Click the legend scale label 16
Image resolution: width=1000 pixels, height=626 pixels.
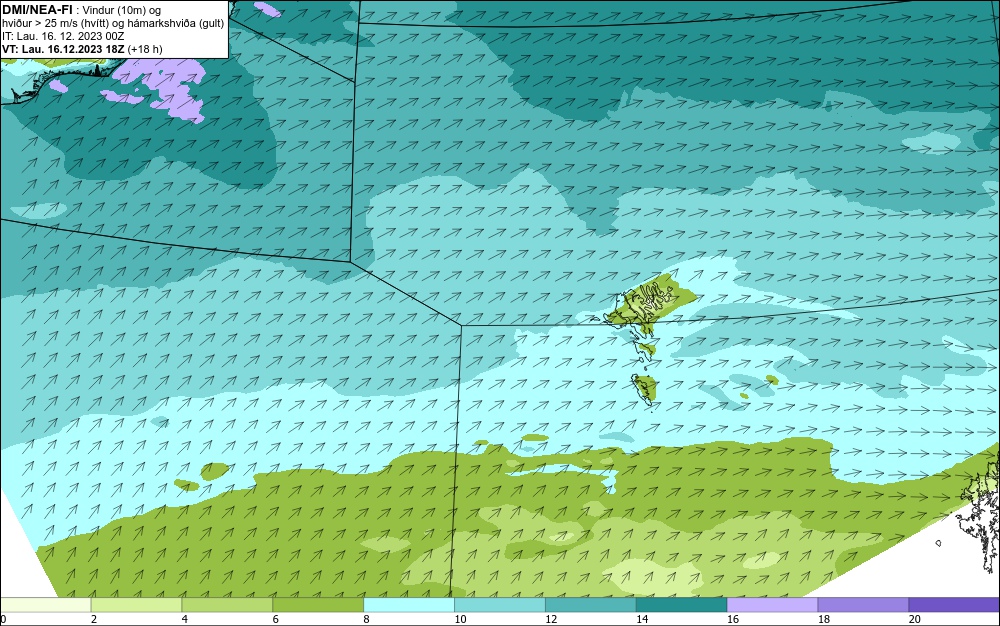733,619
